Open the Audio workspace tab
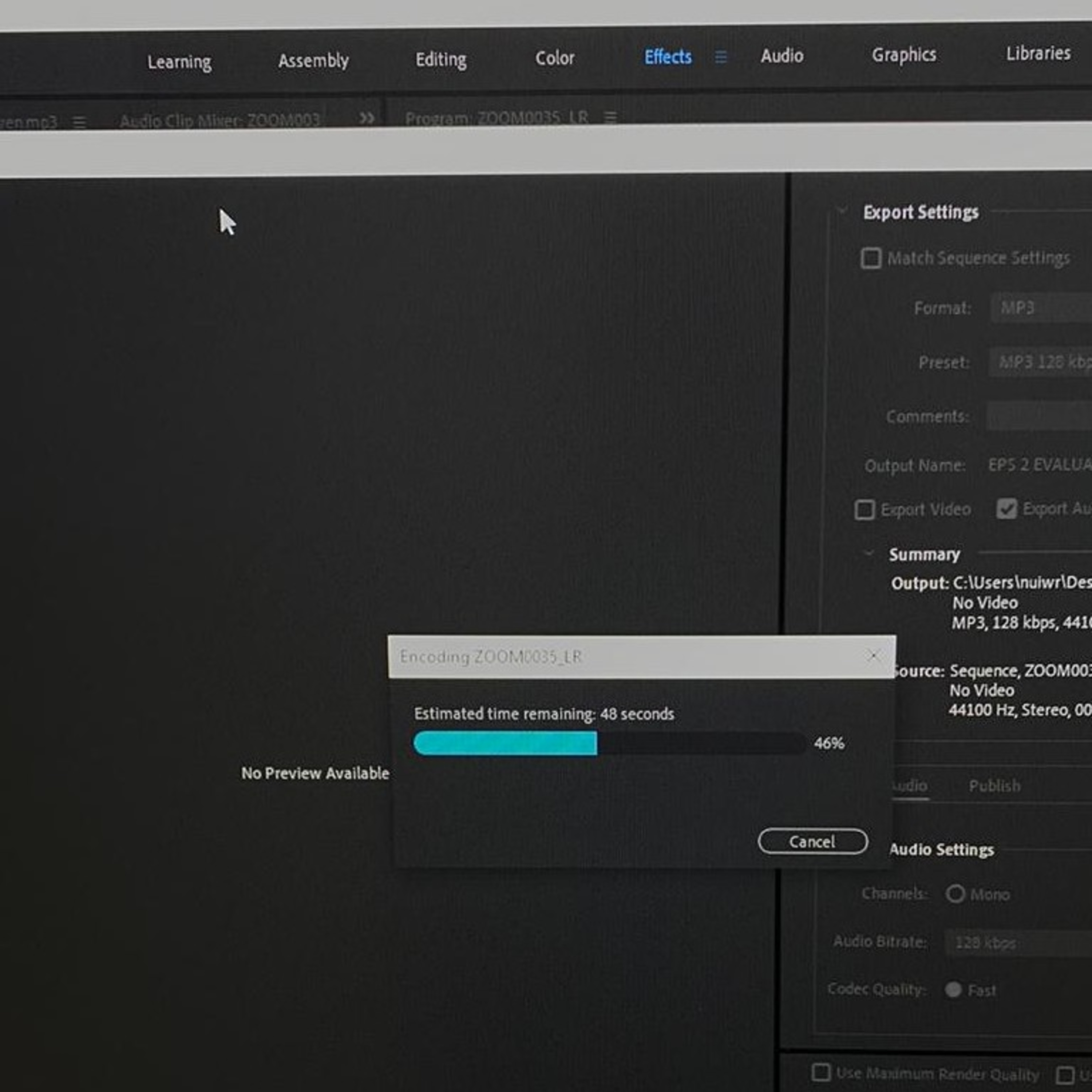Image resolution: width=1092 pixels, height=1092 pixels. (x=782, y=55)
